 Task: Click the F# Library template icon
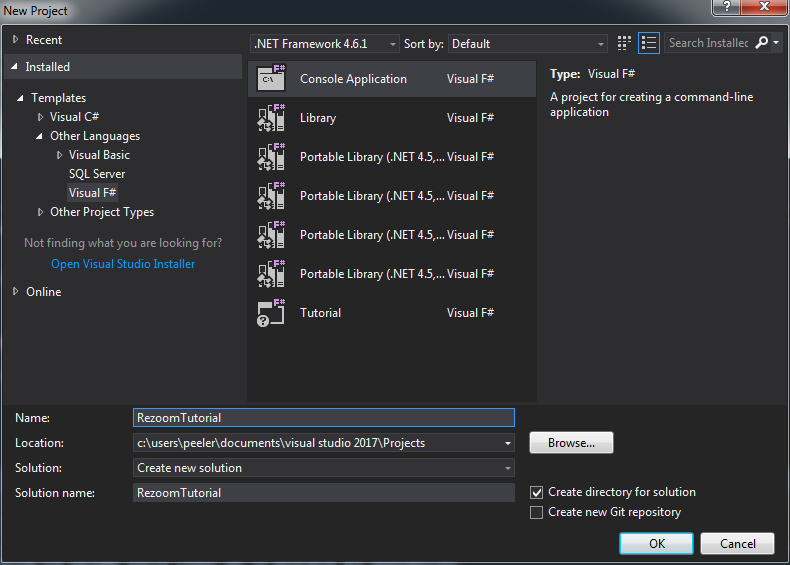pos(271,118)
